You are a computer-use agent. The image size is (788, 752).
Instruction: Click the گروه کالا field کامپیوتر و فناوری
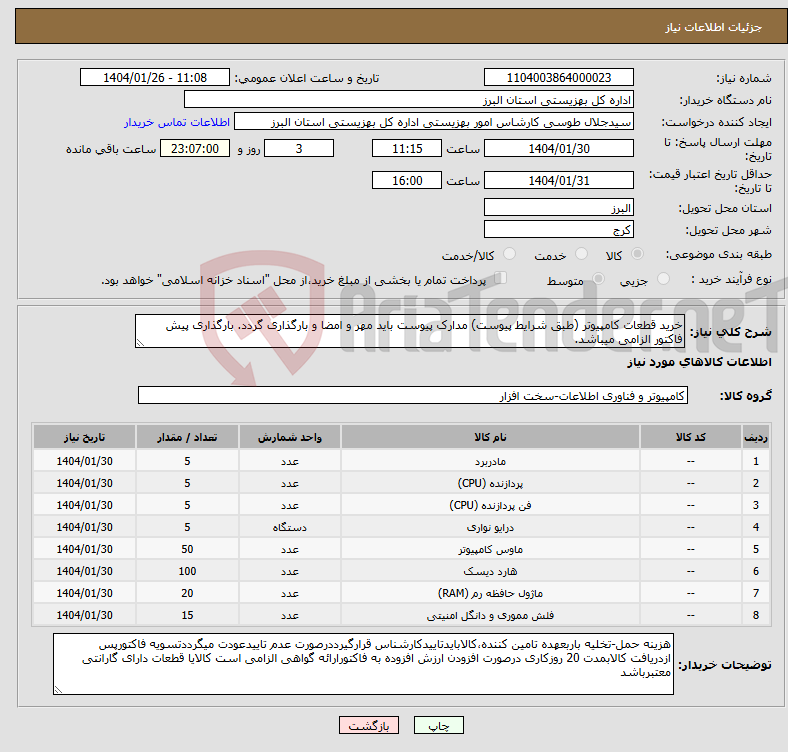[413, 396]
